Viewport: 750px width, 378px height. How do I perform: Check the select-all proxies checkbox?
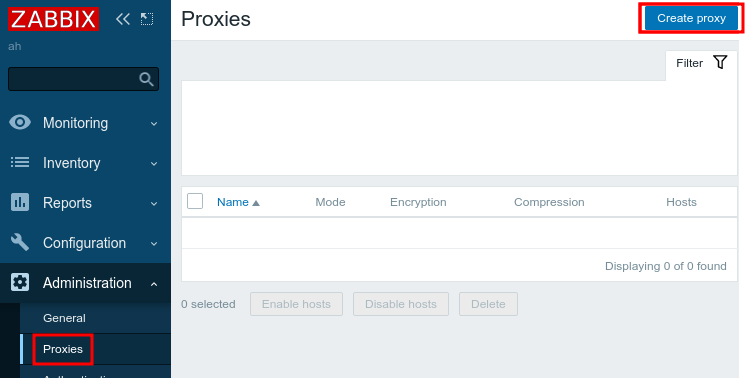click(x=195, y=201)
